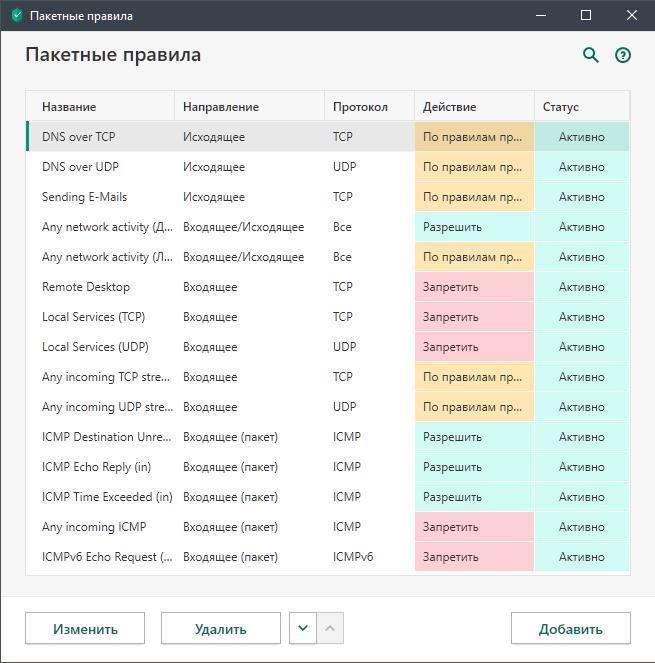Click the Kaspersky shield icon in title bar
Viewport: 655px width, 663px height.
[17, 16]
